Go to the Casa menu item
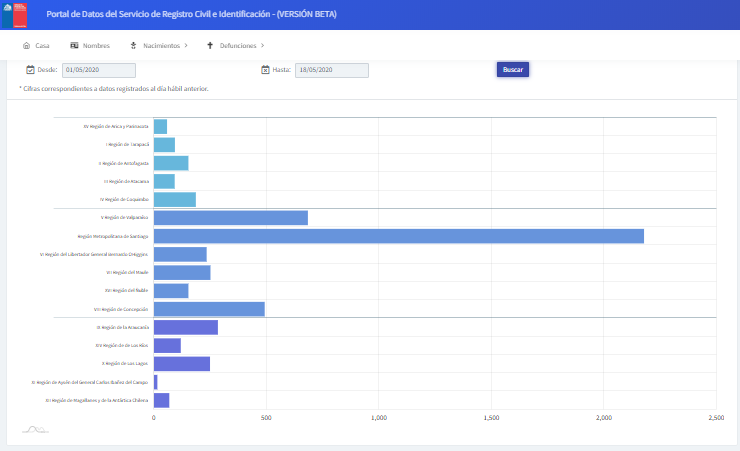The width and height of the screenshot is (740, 451). [x=42, y=45]
